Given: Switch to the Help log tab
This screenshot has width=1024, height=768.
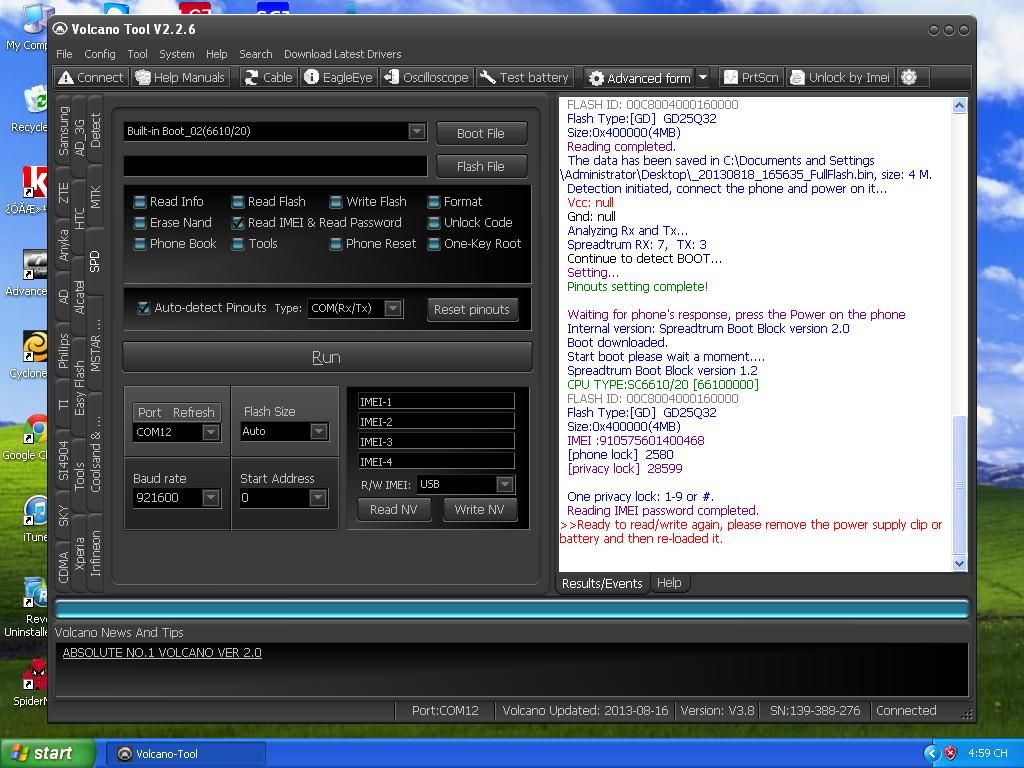Looking at the screenshot, I should (x=669, y=583).
